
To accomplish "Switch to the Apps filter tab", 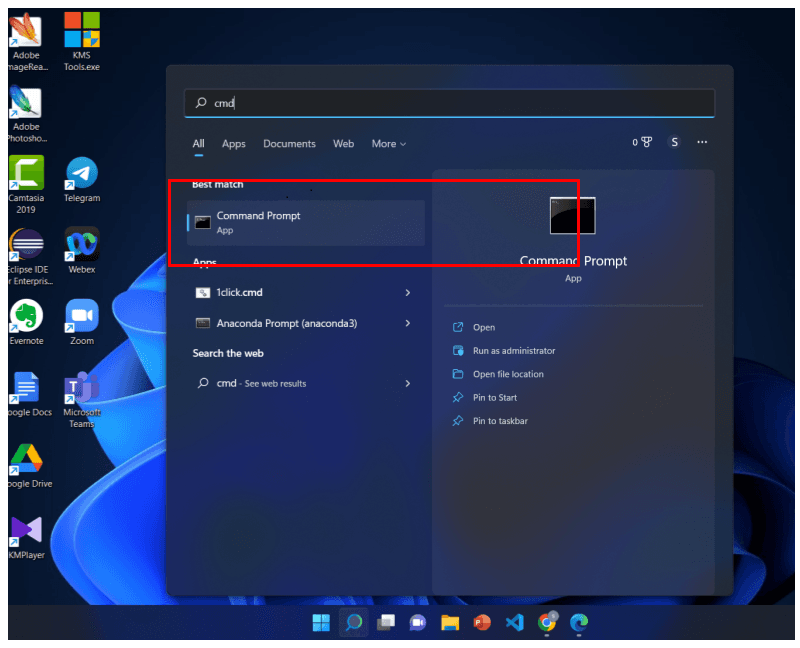I will point(233,144).
